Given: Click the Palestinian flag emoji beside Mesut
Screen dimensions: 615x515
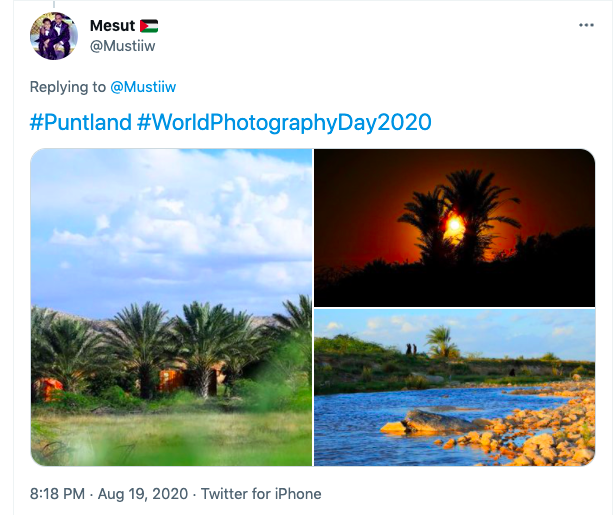Looking at the screenshot, I should pyautogui.click(x=149, y=26).
